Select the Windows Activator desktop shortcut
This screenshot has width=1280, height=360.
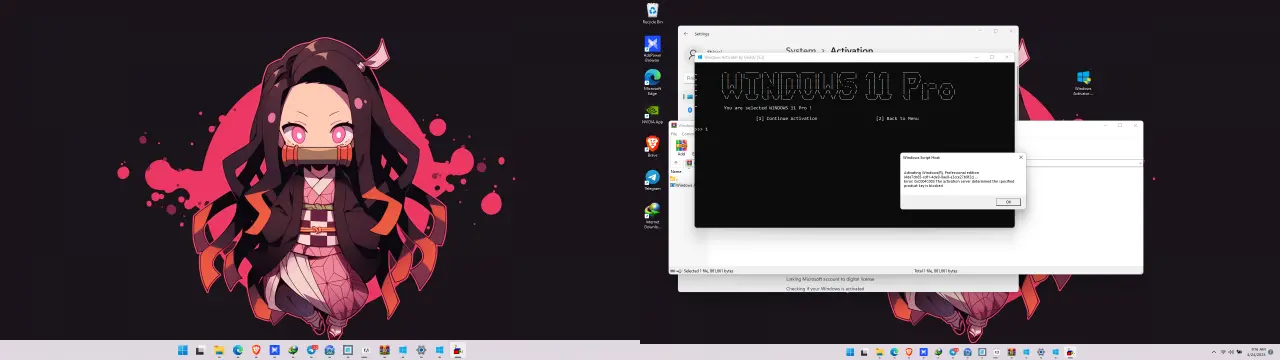[x=1083, y=82]
